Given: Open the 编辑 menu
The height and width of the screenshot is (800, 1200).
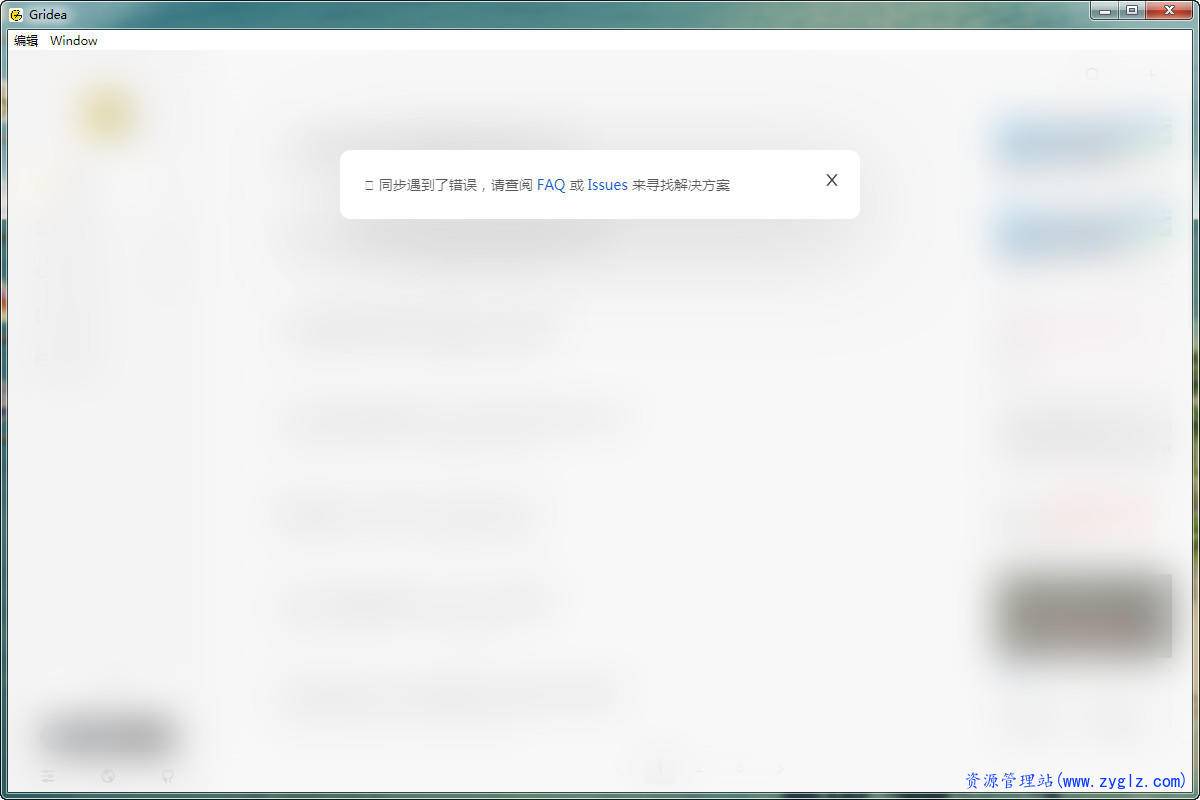Looking at the screenshot, I should pos(26,41).
